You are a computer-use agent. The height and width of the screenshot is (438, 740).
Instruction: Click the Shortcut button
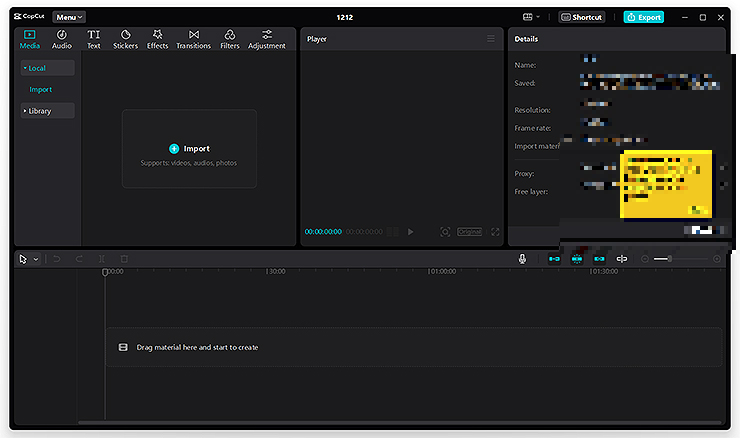pyautogui.click(x=581, y=17)
